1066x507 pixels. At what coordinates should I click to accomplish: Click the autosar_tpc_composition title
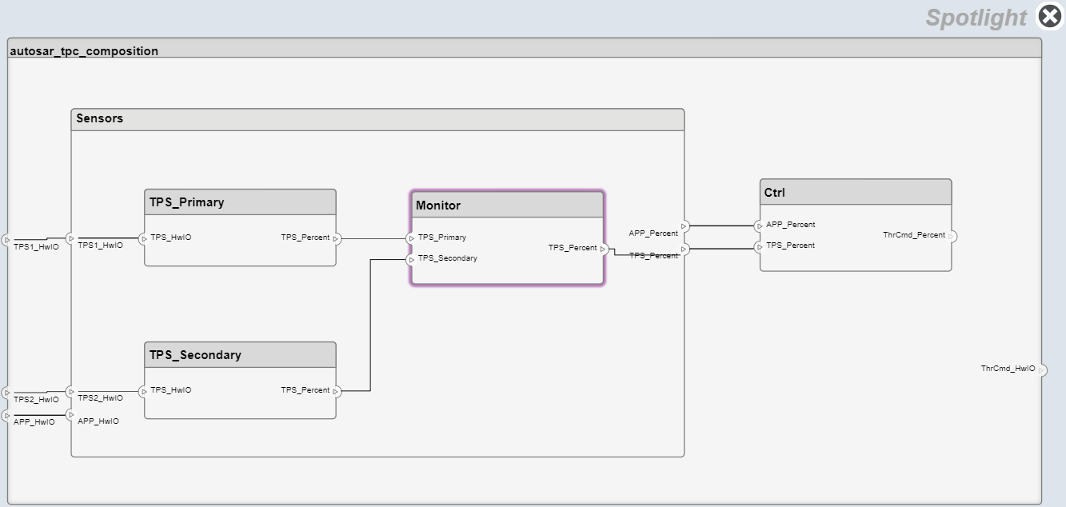point(84,51)
